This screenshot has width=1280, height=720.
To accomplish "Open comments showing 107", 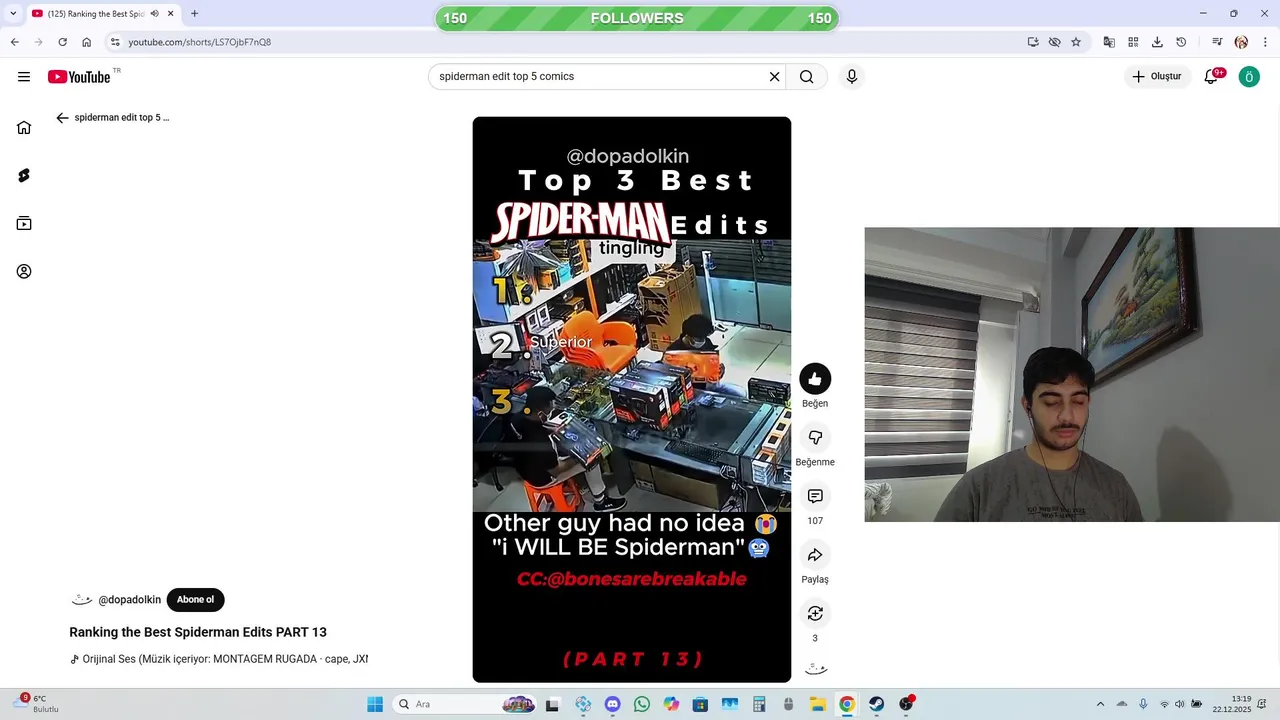I will (x=815, y=497).
